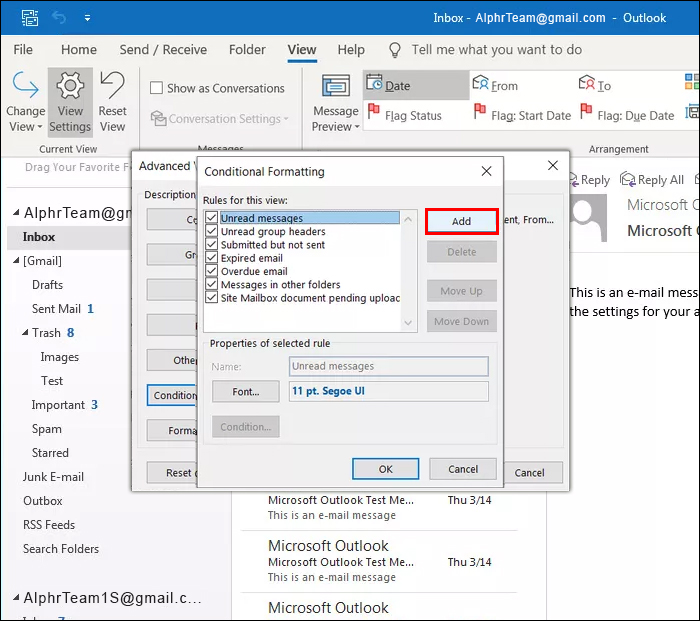700x621 pixels.
Task: Click the lightbulb Tell me icon
Action: (x=395, y=50)
